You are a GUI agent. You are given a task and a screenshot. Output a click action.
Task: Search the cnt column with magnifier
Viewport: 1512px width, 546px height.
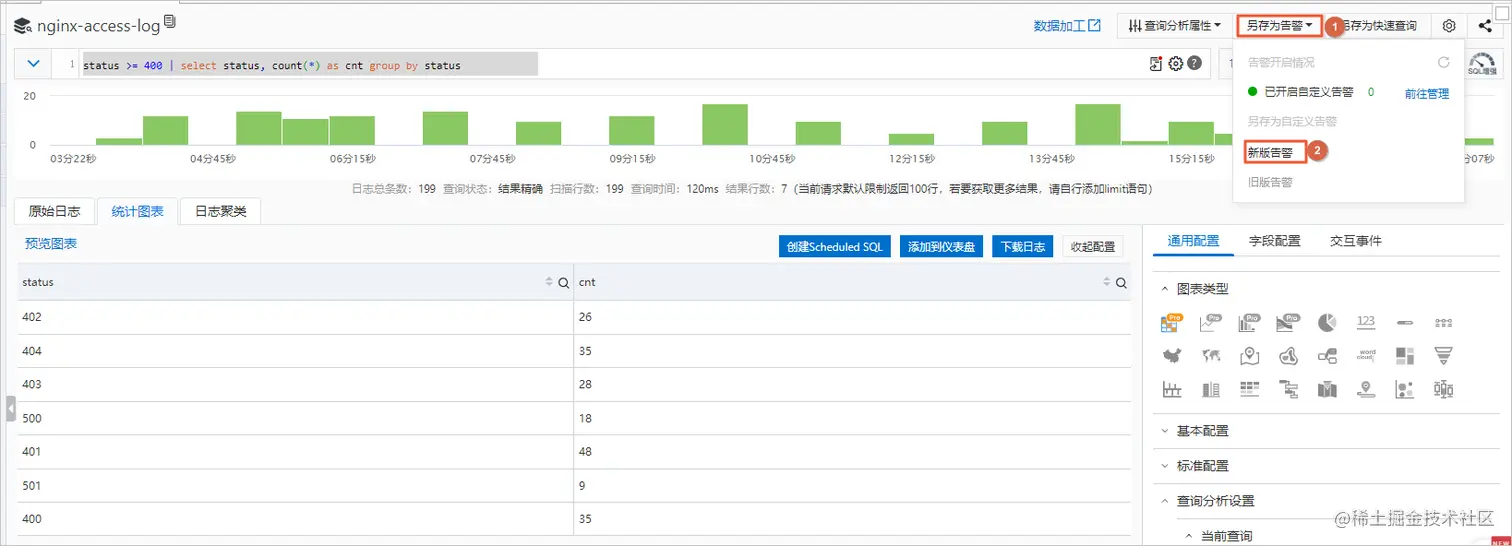tap(1121, 283)
